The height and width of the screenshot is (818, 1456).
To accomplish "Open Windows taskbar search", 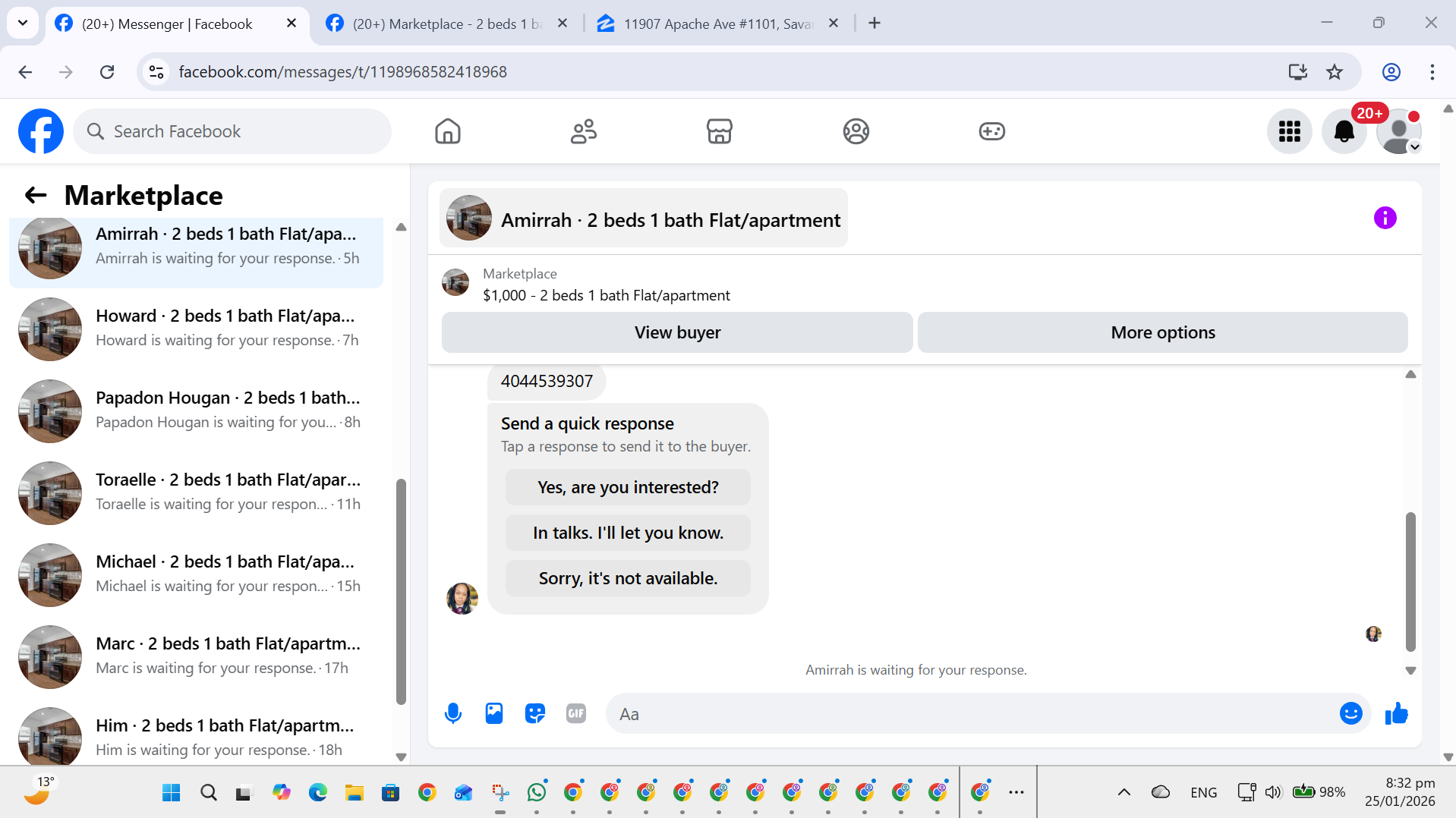I will (x=208, y=793).
